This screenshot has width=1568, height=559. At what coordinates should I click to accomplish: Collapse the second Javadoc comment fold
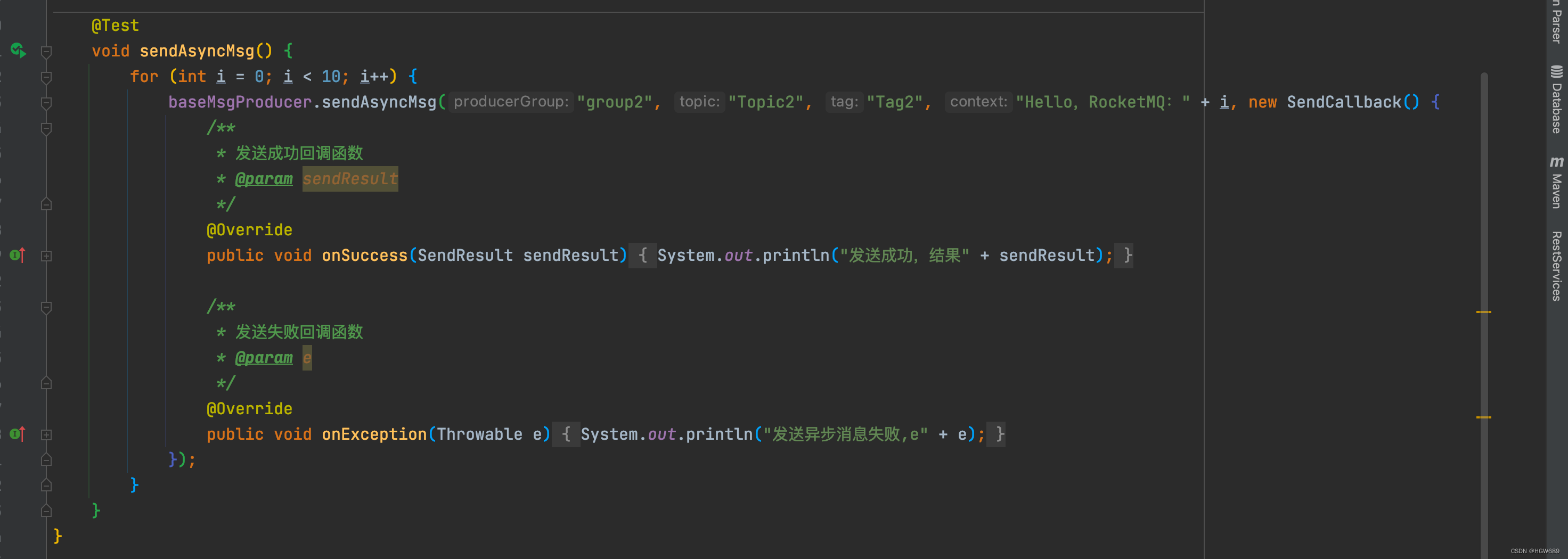46,307
